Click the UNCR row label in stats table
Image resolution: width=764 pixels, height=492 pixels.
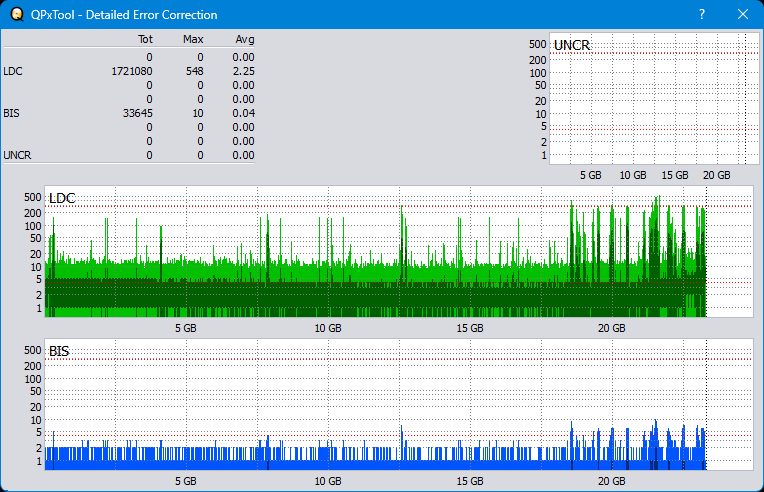pyautogui.click(x=17, y=155)
